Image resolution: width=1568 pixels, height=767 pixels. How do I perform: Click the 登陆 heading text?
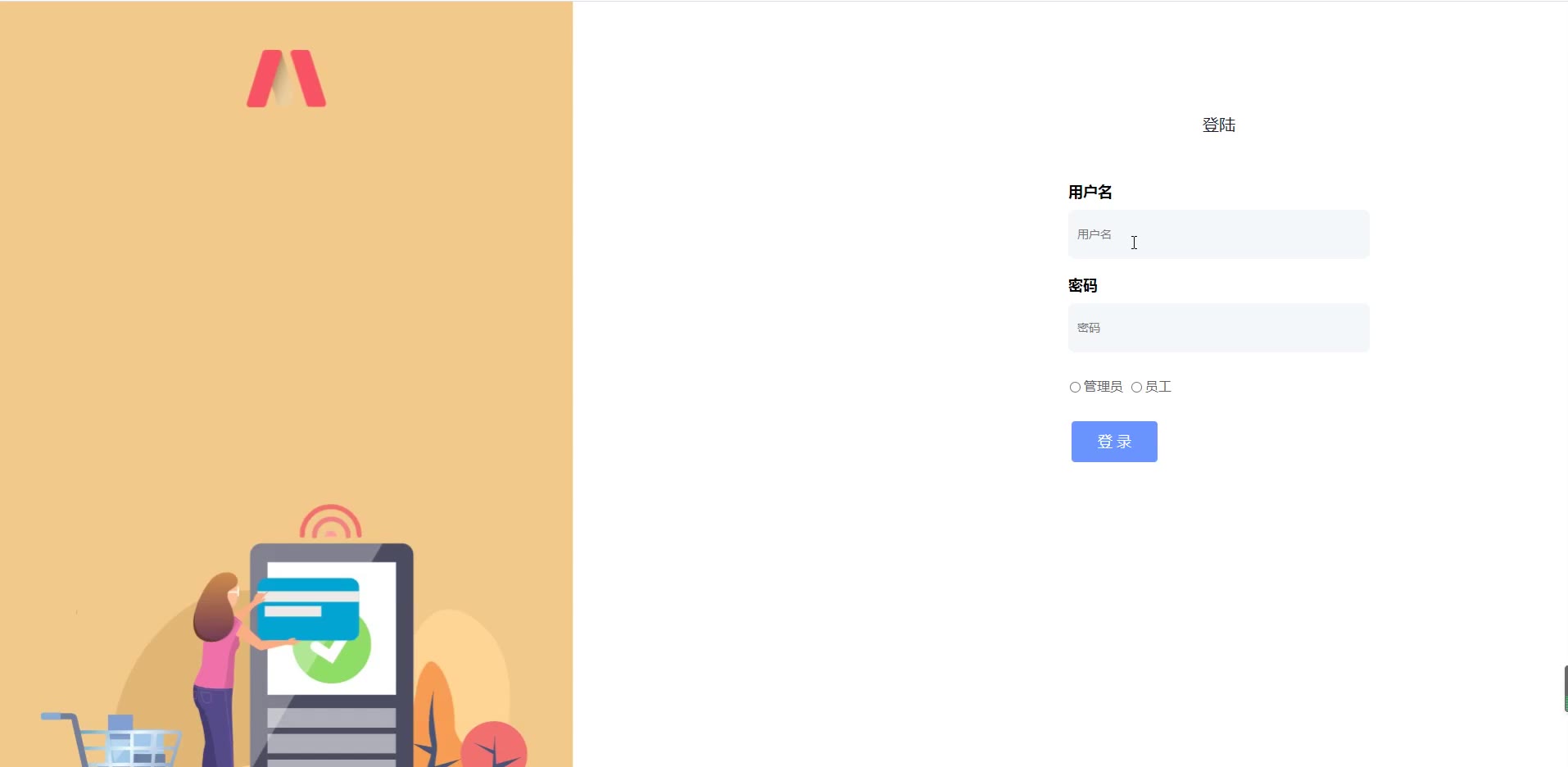click(1218, 125)
